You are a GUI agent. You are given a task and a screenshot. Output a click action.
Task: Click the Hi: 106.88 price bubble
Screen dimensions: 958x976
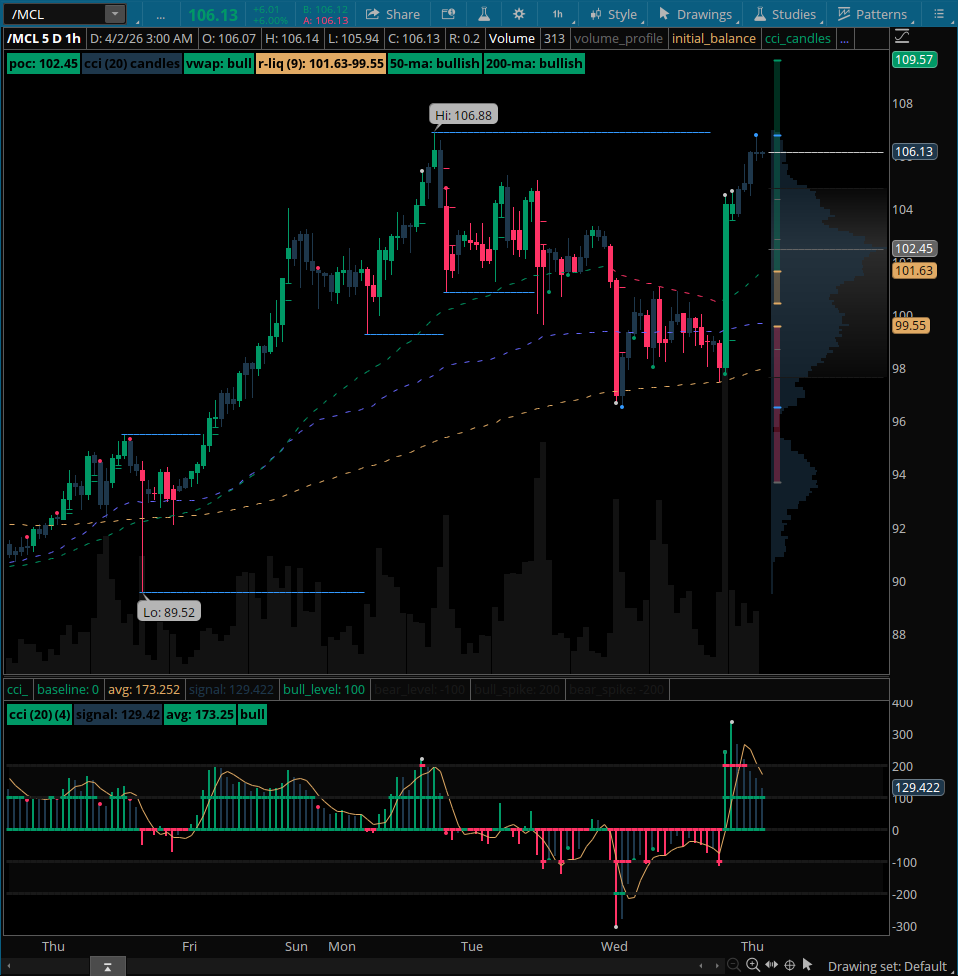click(463, 115)
